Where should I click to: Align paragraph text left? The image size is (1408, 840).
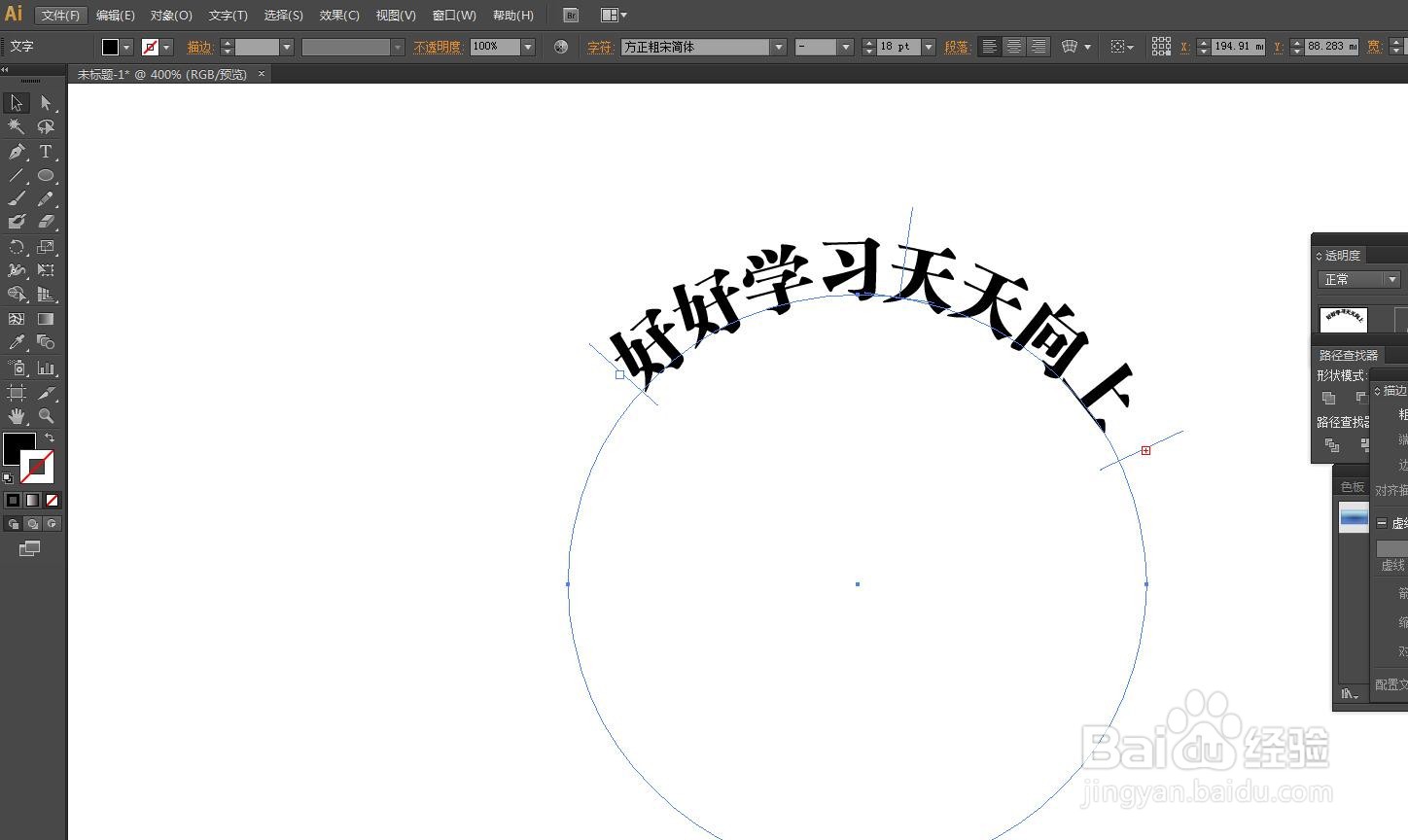990,47
